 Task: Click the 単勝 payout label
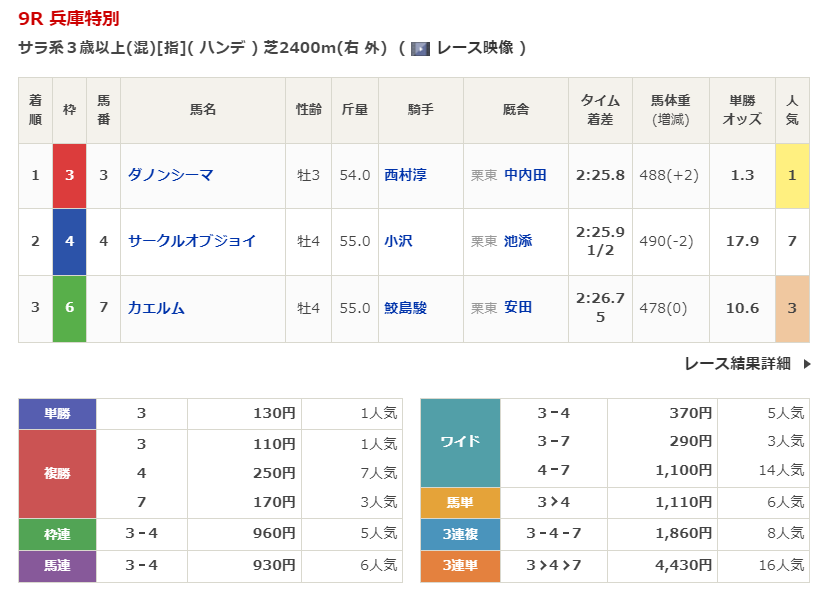(57, 414)
